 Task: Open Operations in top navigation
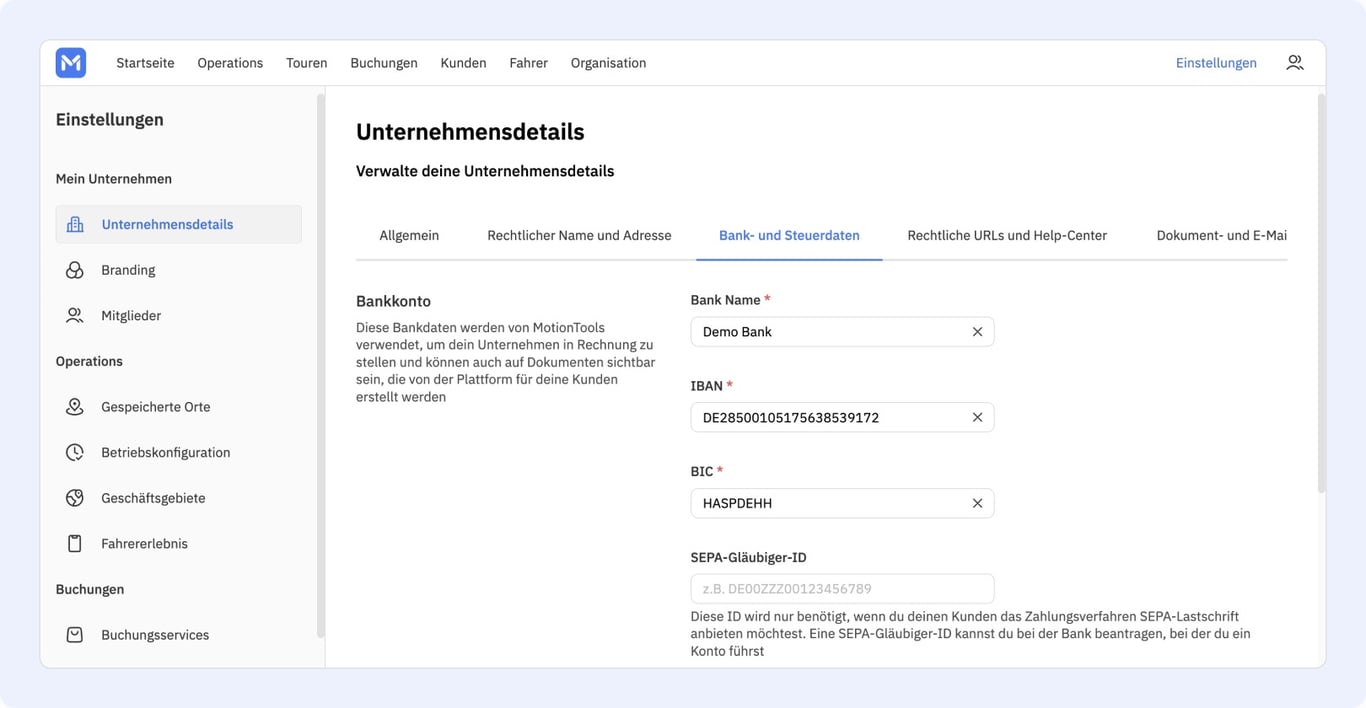point(230,63)
